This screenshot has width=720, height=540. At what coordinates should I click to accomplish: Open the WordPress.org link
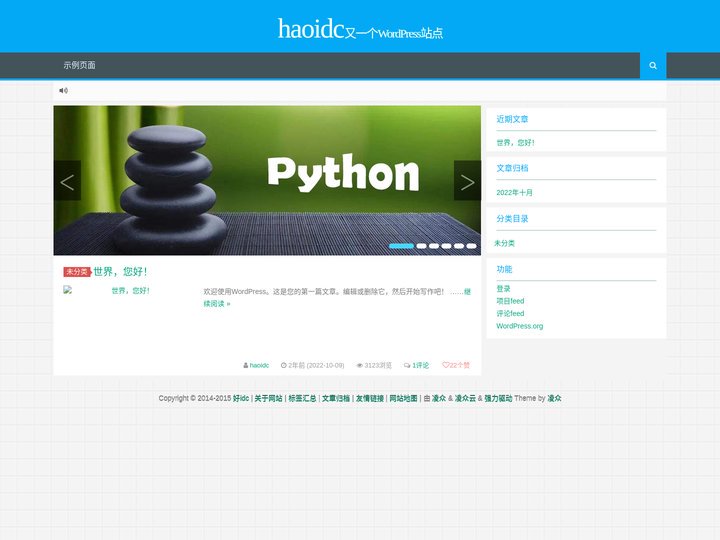click(519, 326)
